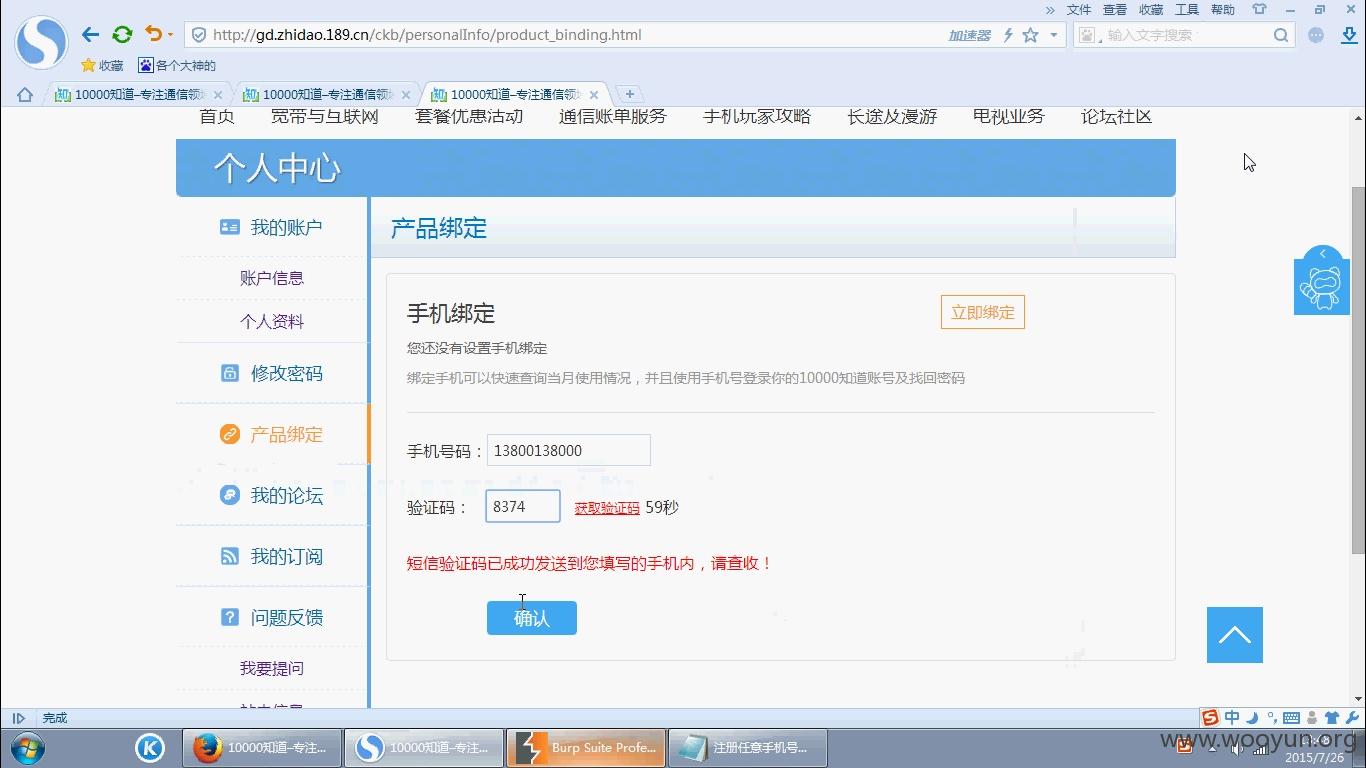This screenshot has height=768, width=1366.
Task: Expand the address bar dropdown arrow
Action: [x=1053, y=35]
